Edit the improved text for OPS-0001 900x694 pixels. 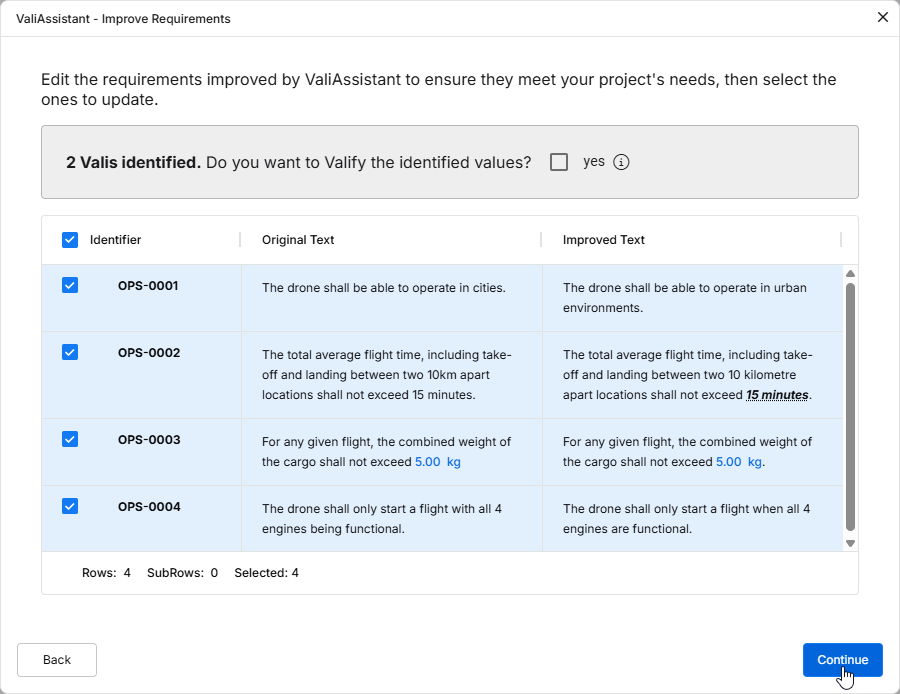(684, 298)
